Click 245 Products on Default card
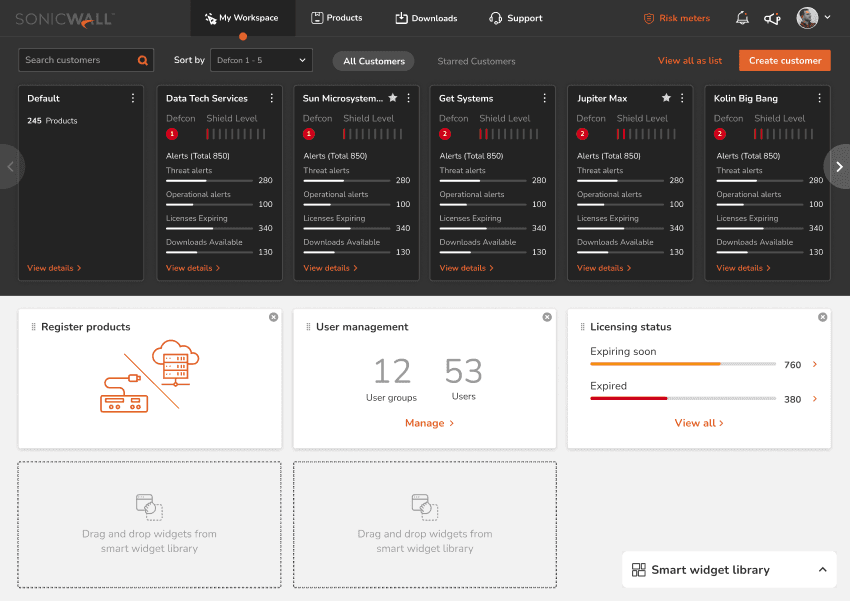Viewport: 850px width, 601px height. pyautogui.click(x=52, y=121)
